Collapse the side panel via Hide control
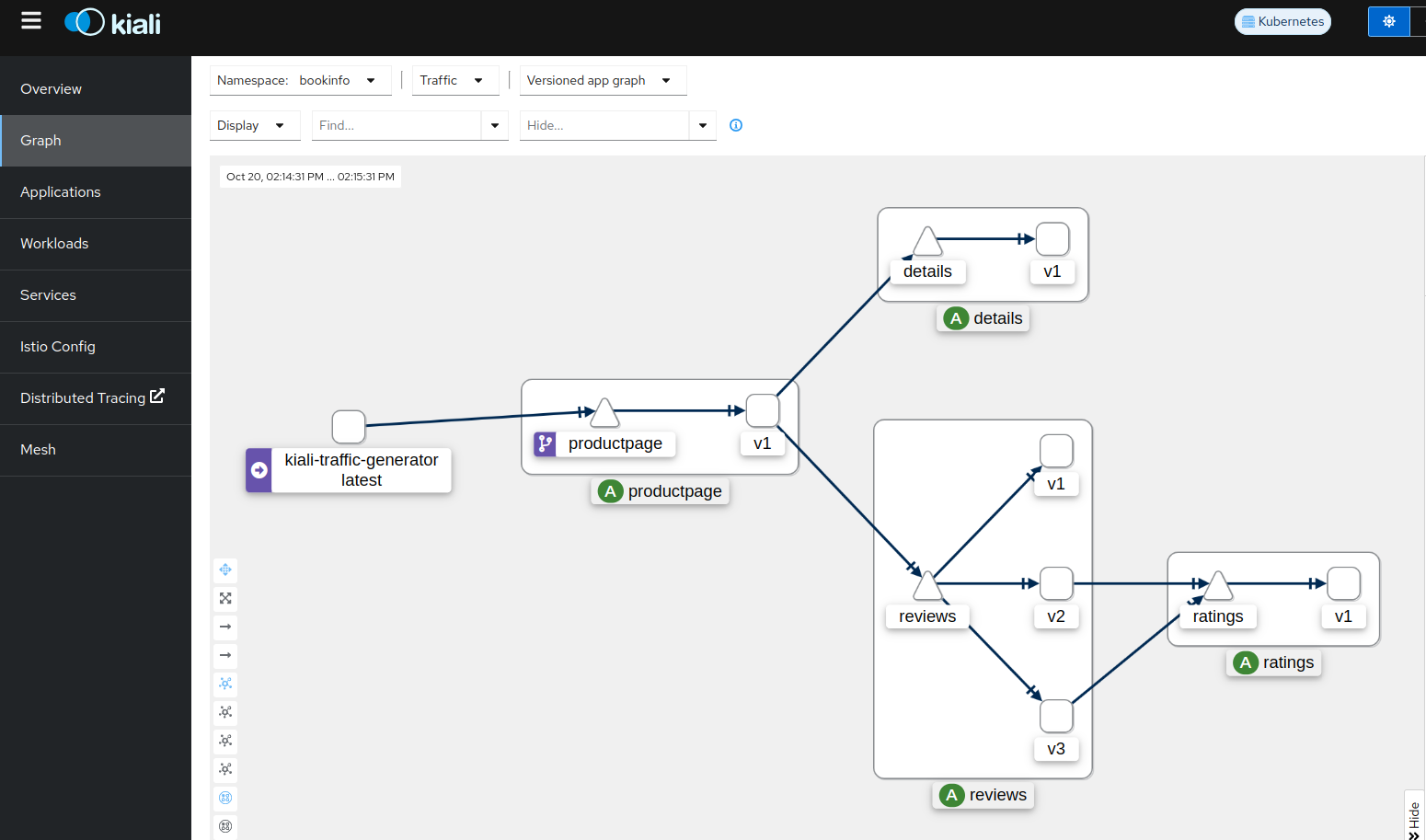 [1414, 814]
